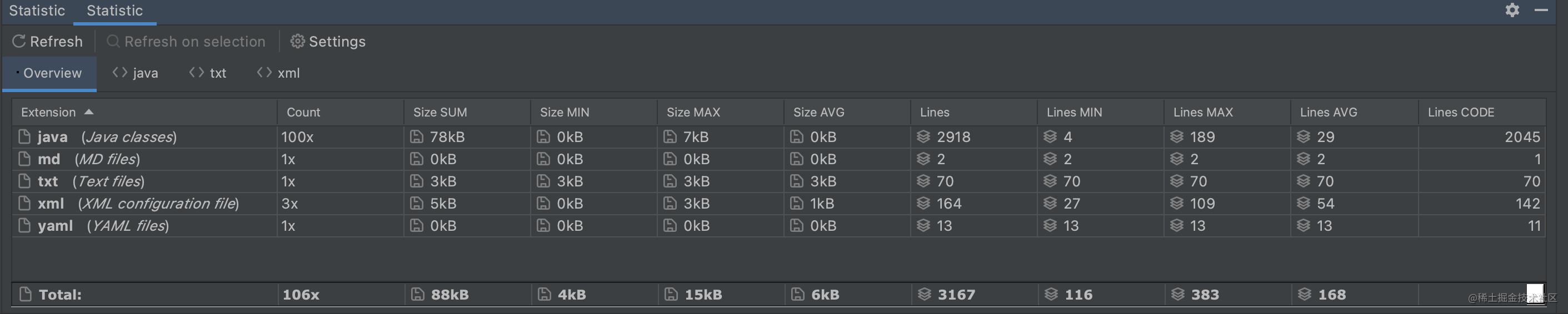The height and width of the screenshot is (314, 1568).
Task: Sort the table by the Lines CODE column
Action: point(1460,113)
